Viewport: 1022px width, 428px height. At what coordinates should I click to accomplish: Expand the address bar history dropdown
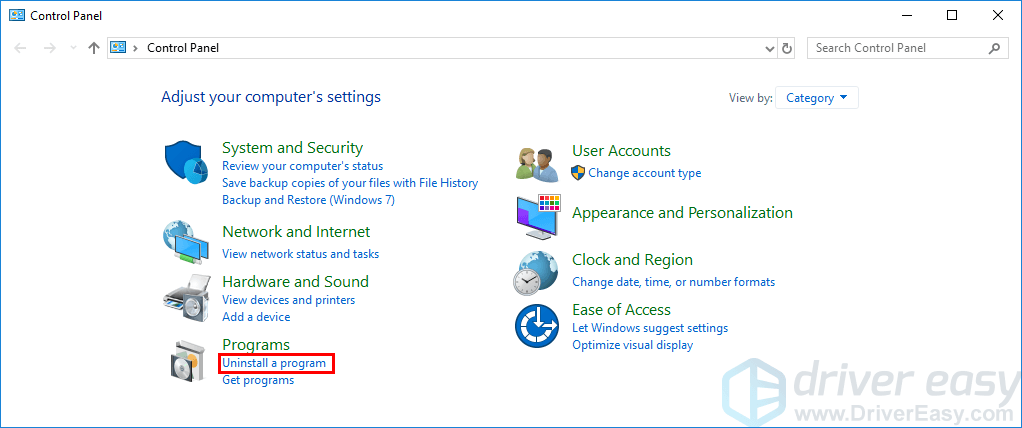tap(769, 48)
